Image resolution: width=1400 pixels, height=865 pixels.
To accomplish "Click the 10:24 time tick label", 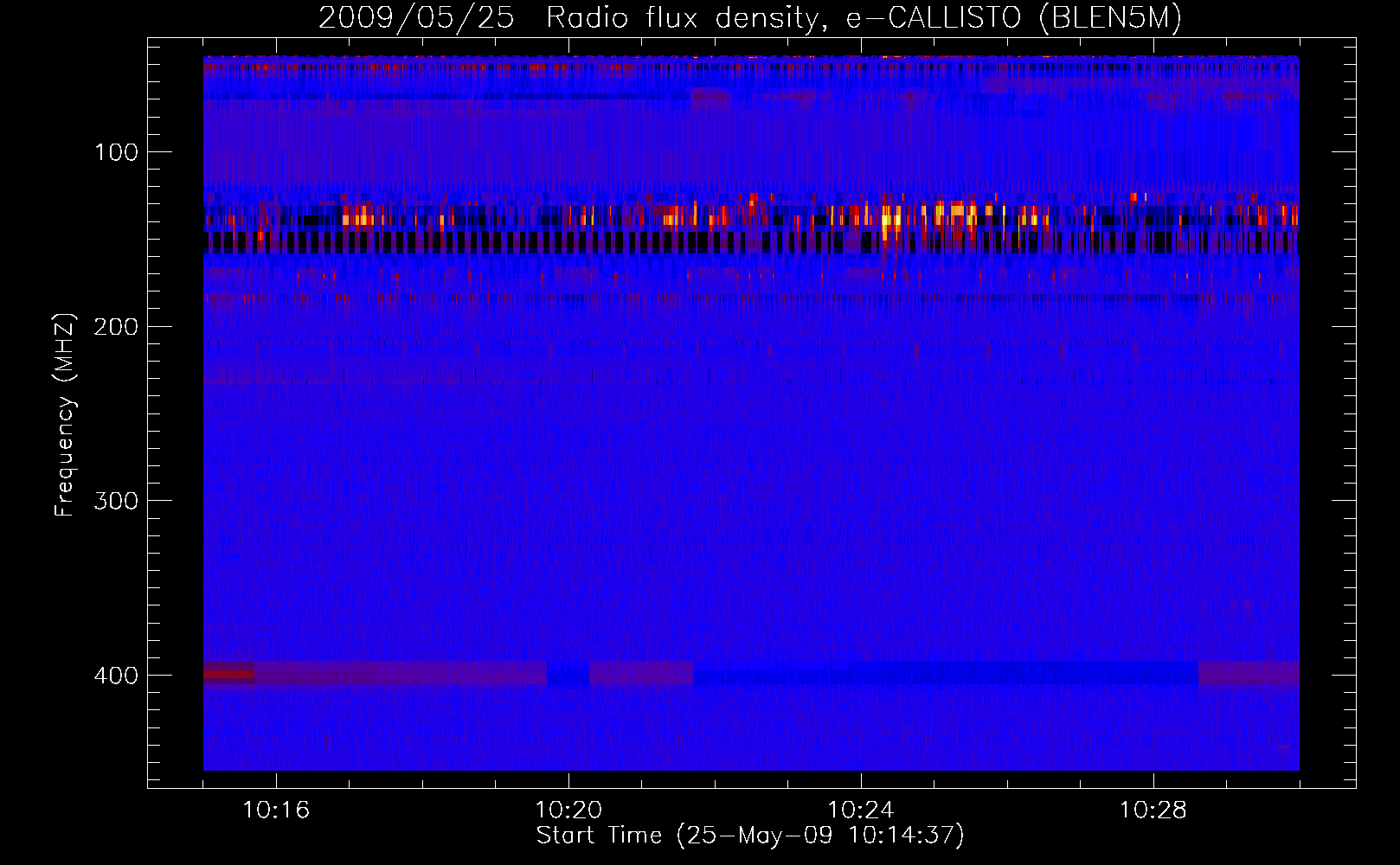I will (x=861, y=811).
